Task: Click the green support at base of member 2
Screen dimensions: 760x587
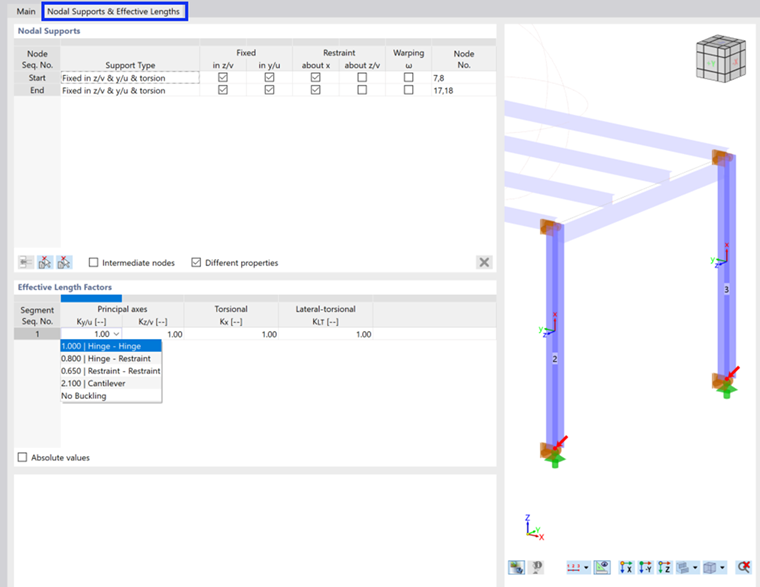Action: tap(555, 459)
